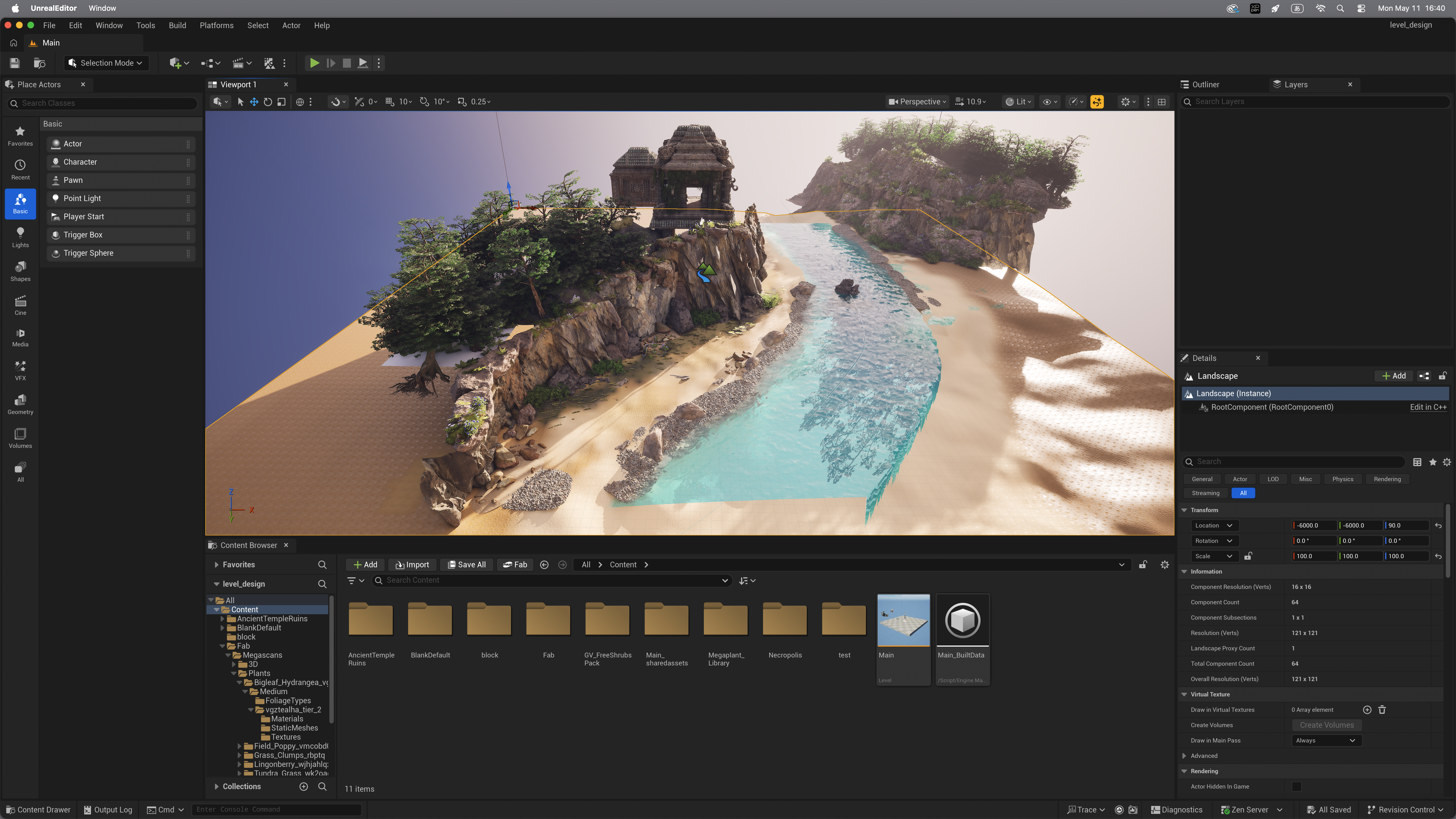
Task: Toggle world/local coordinate globe icon
Action: (300, 102)
